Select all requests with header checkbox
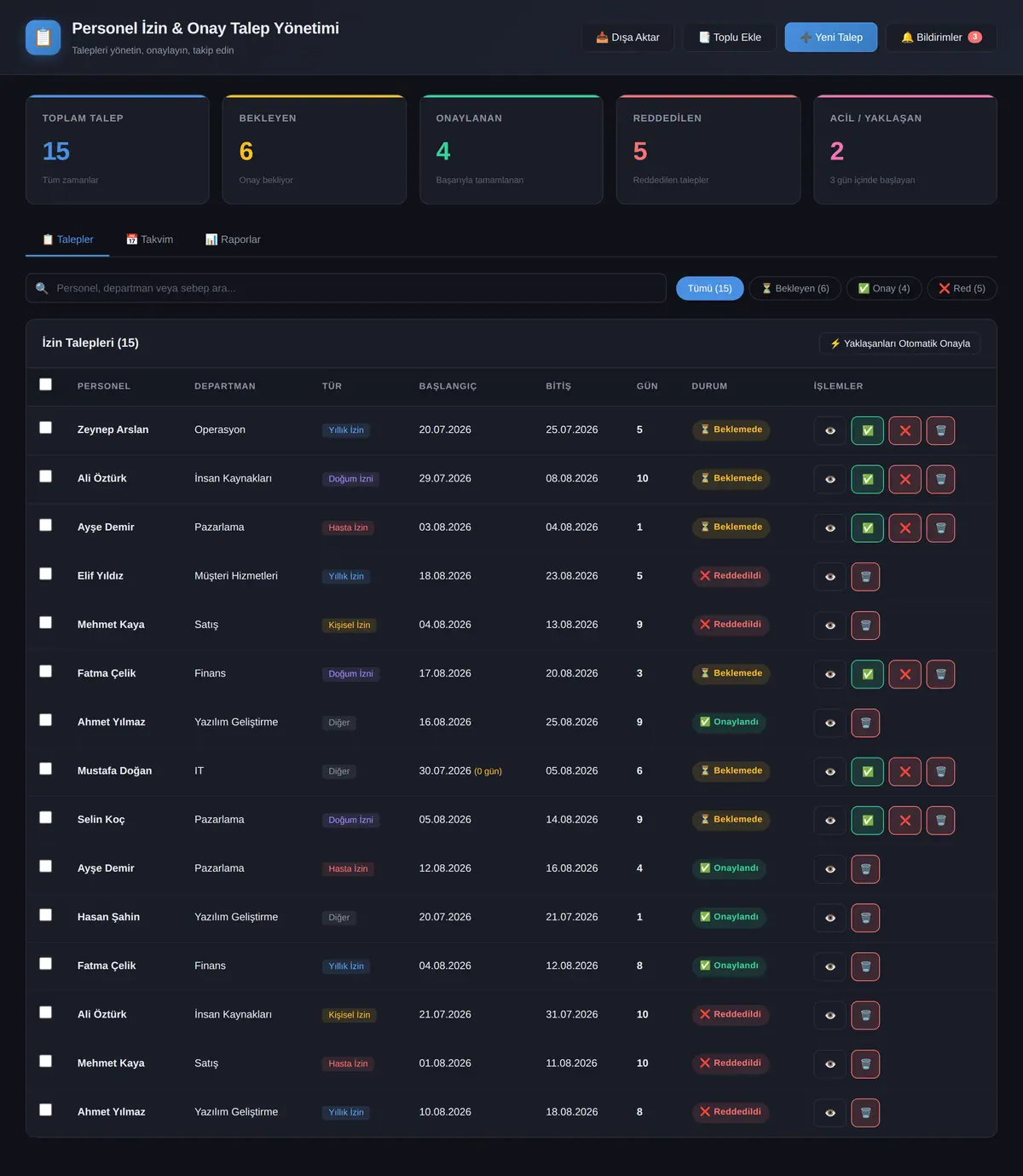The width and height of the screenshot is (1023, 1176). pos(46,384)
